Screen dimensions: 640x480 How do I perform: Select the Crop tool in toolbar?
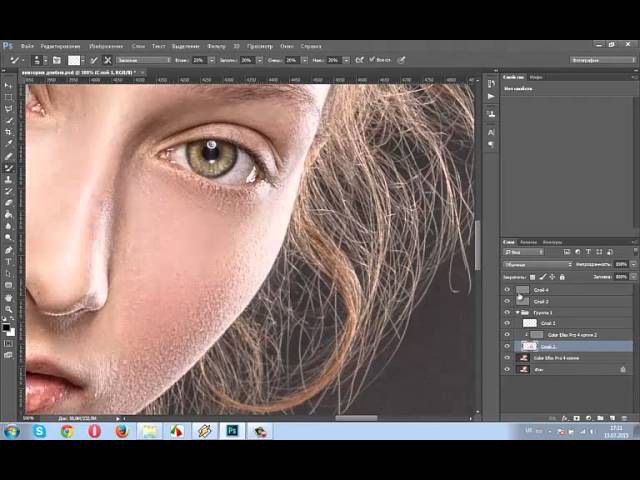(x=9, y=132)
